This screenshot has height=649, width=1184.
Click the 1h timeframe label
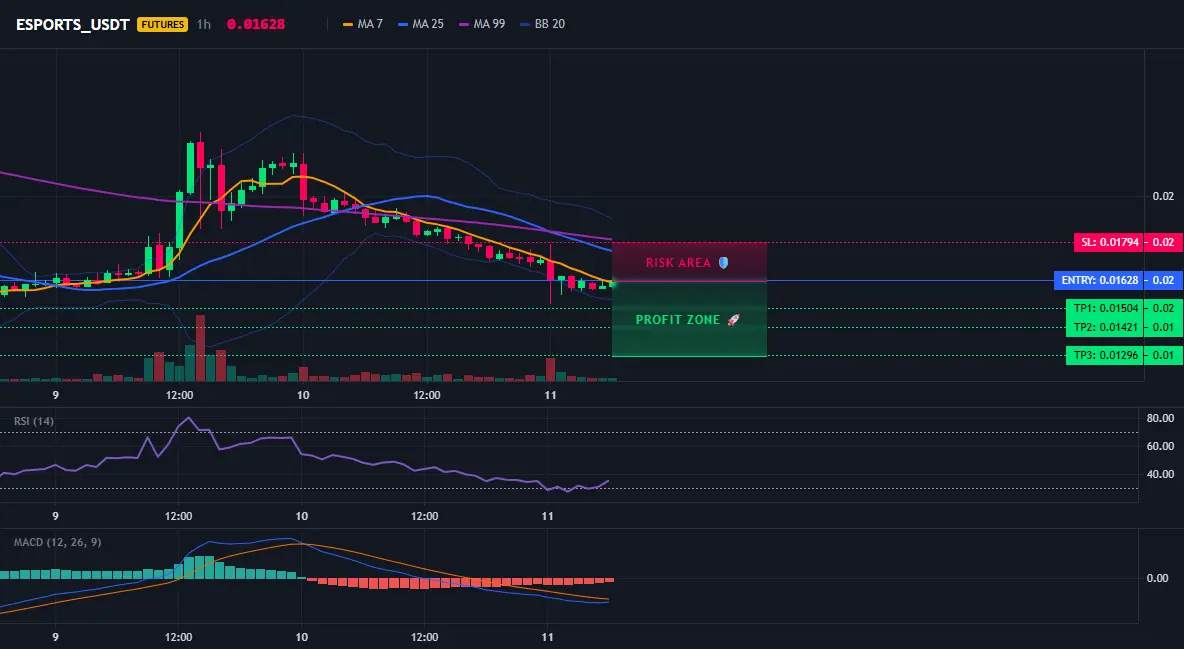[x=204, y=24]
